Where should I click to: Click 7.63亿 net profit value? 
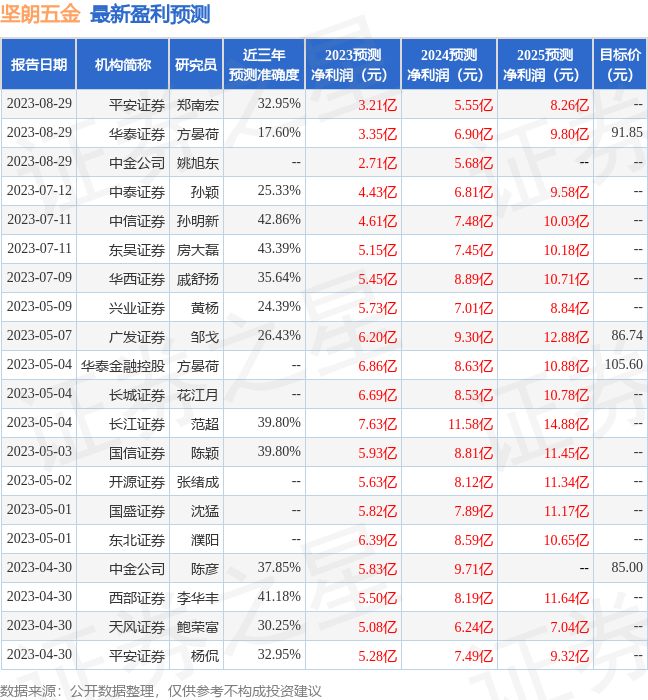[378, 424]
